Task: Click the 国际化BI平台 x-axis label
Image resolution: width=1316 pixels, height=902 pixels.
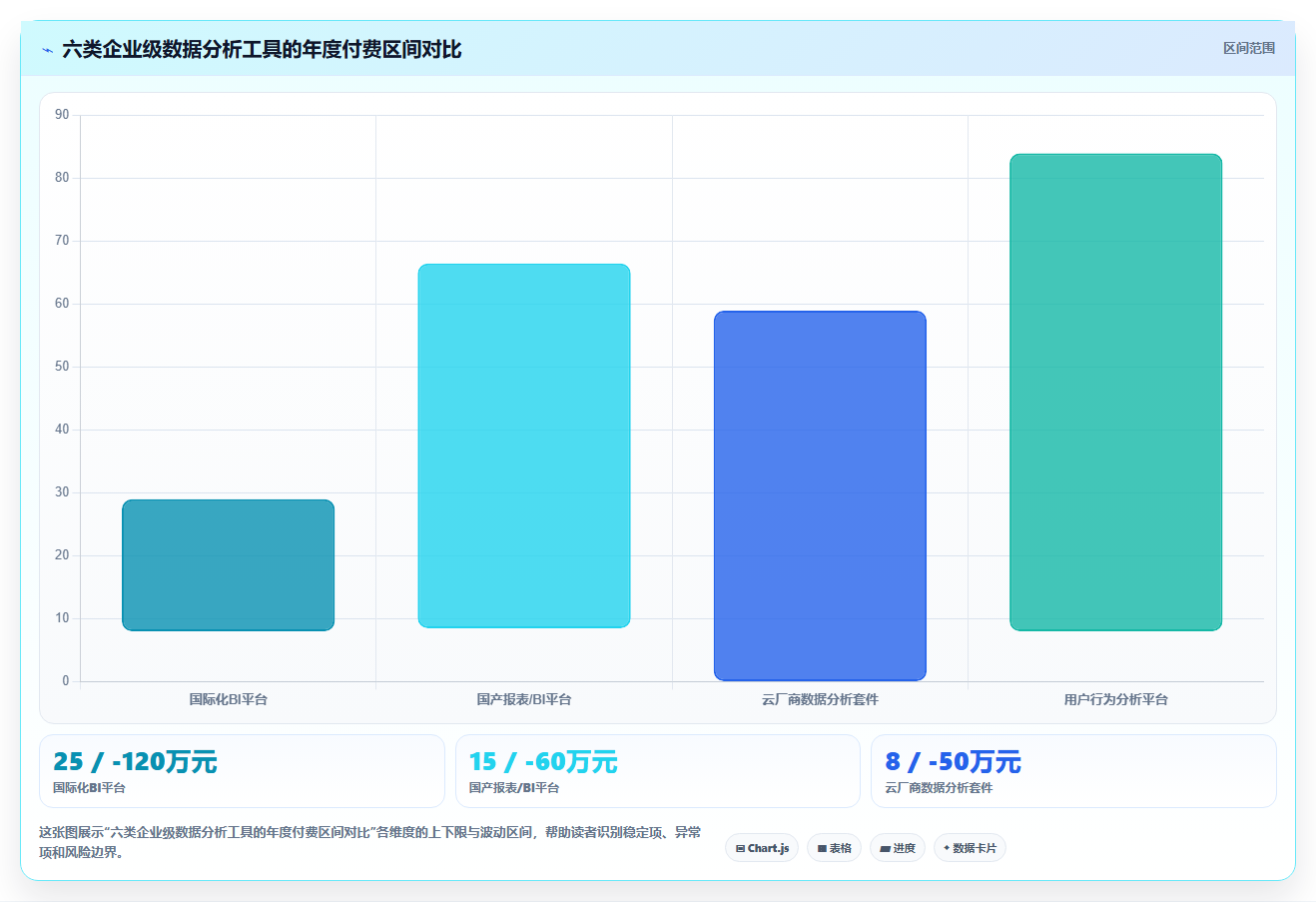Action: (x=229, y=699)
